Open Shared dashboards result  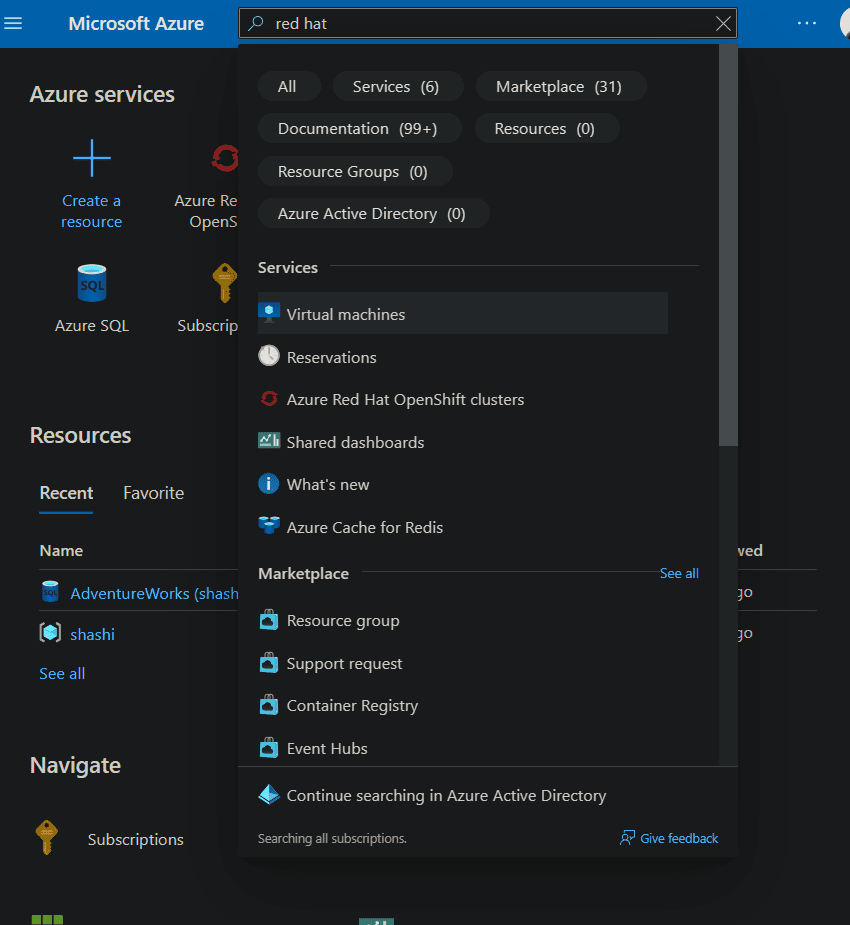point(355,442)
